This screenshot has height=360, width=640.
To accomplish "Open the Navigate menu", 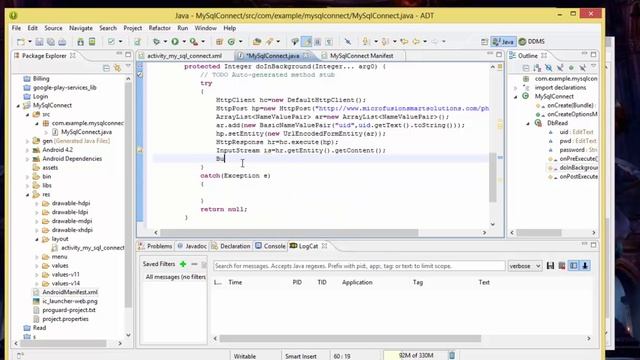I will coord(80,28).
